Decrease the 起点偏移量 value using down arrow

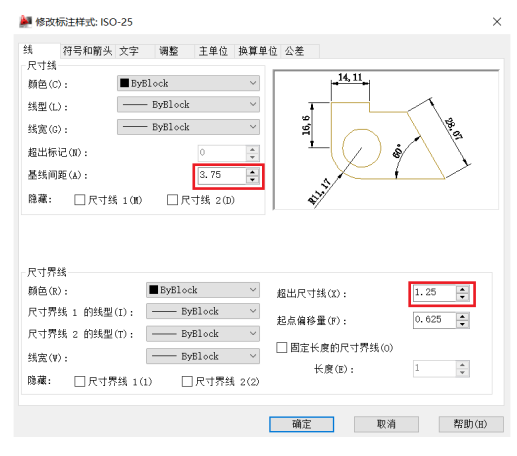[x=462, y=324]
